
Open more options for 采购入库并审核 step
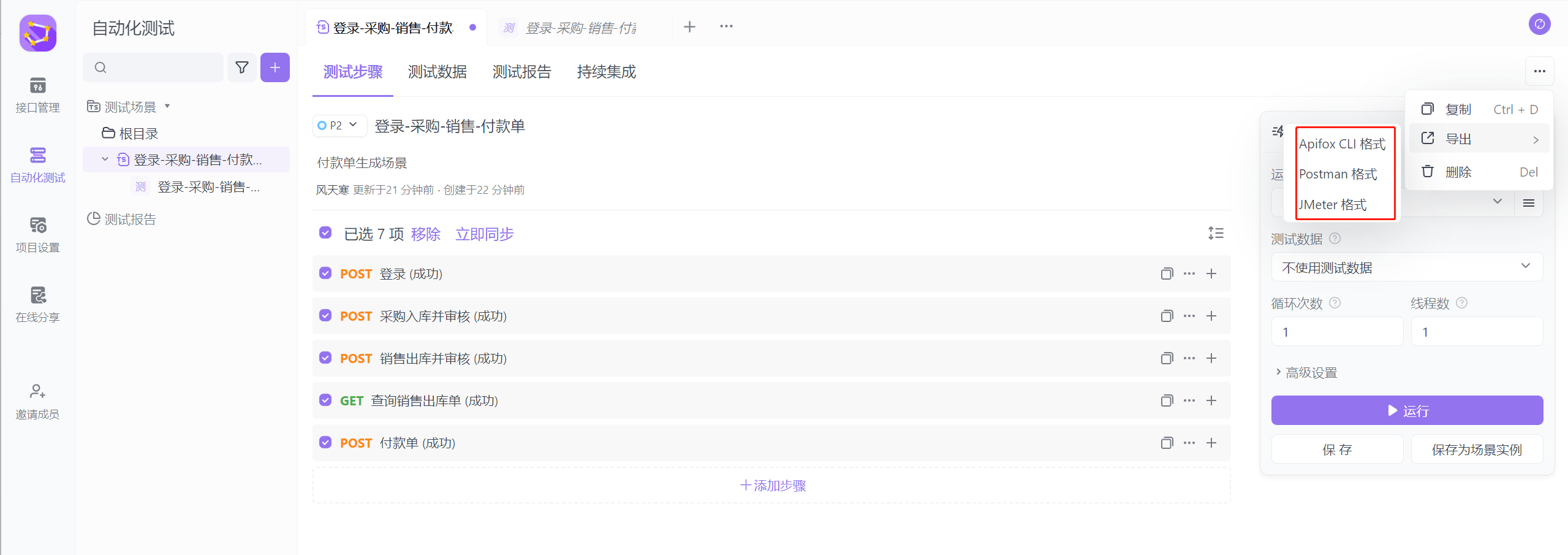click(x=1189, y=316)
